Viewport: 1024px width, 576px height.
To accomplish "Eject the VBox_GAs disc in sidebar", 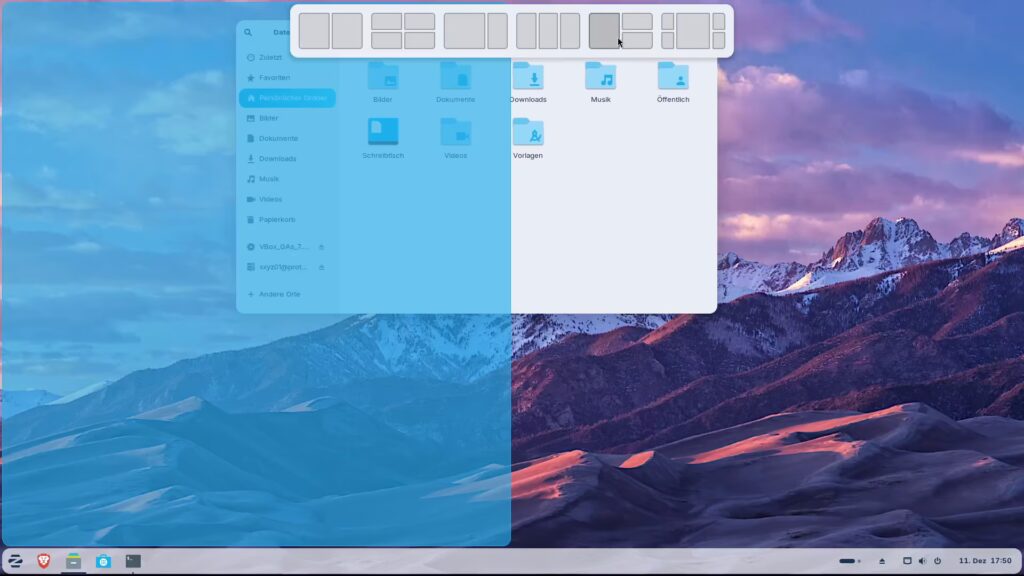I will tap(321, 247).
